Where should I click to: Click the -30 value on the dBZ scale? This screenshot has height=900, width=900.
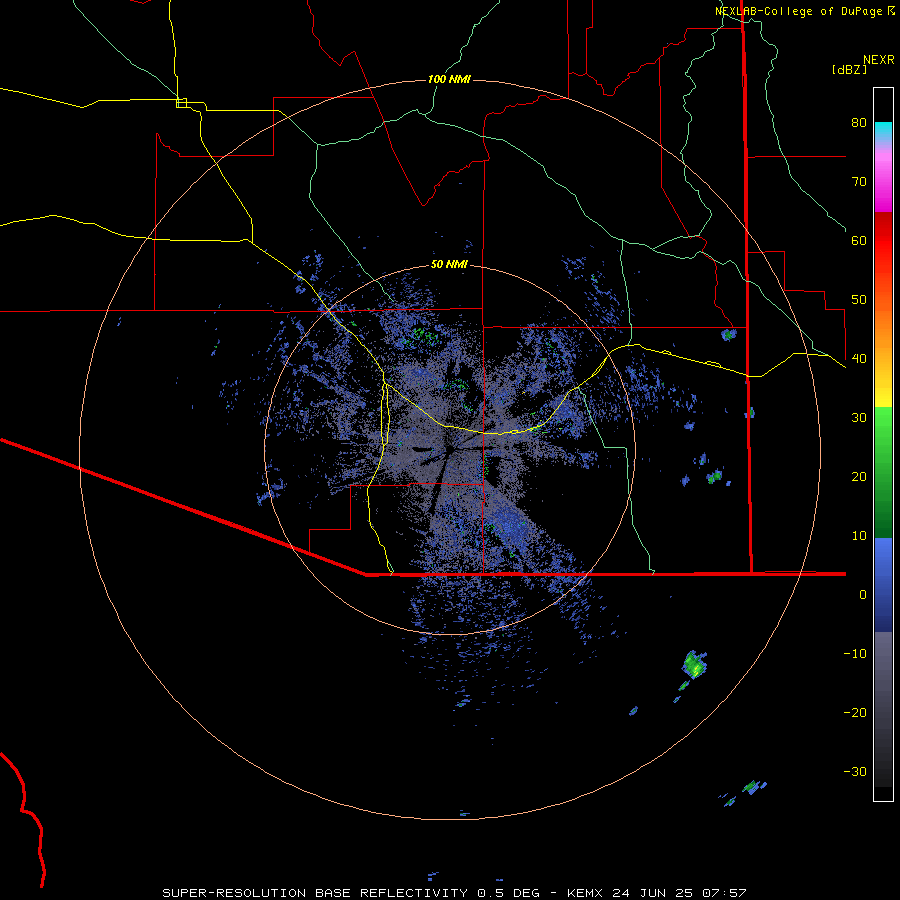(855, 772)
